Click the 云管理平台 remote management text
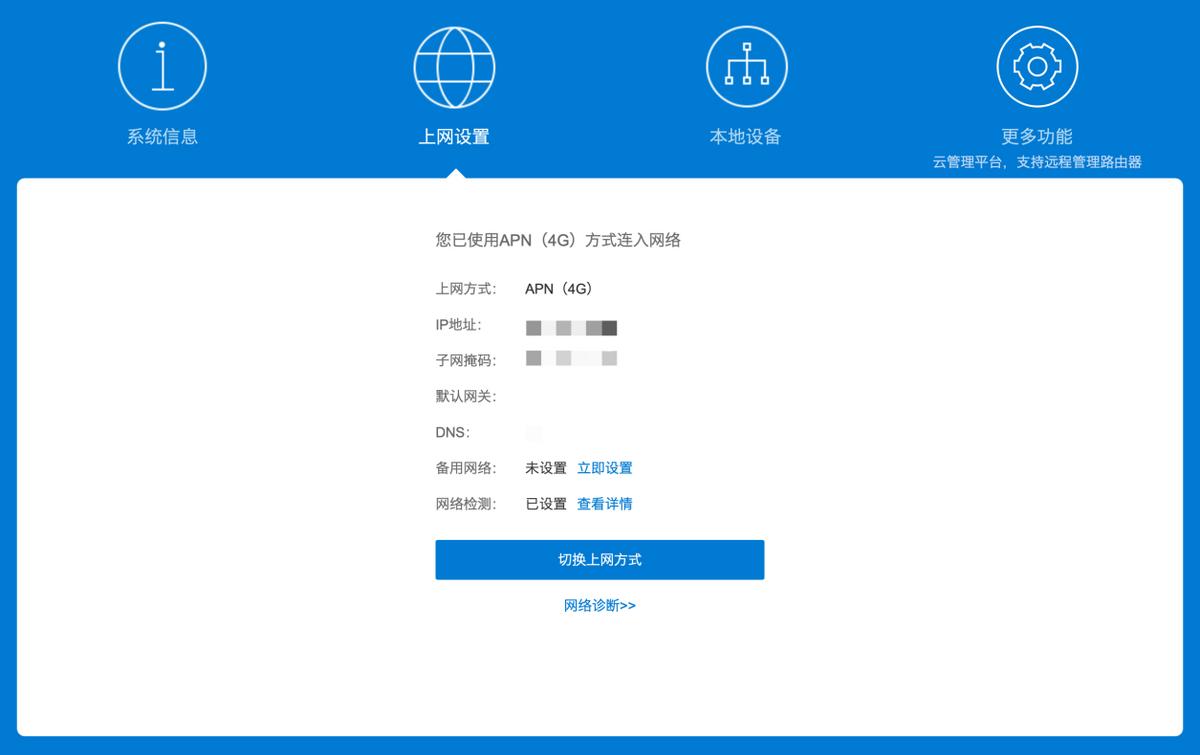Image resolution: width=1200 pixels, height=755 pixels. coord(1037,161)
